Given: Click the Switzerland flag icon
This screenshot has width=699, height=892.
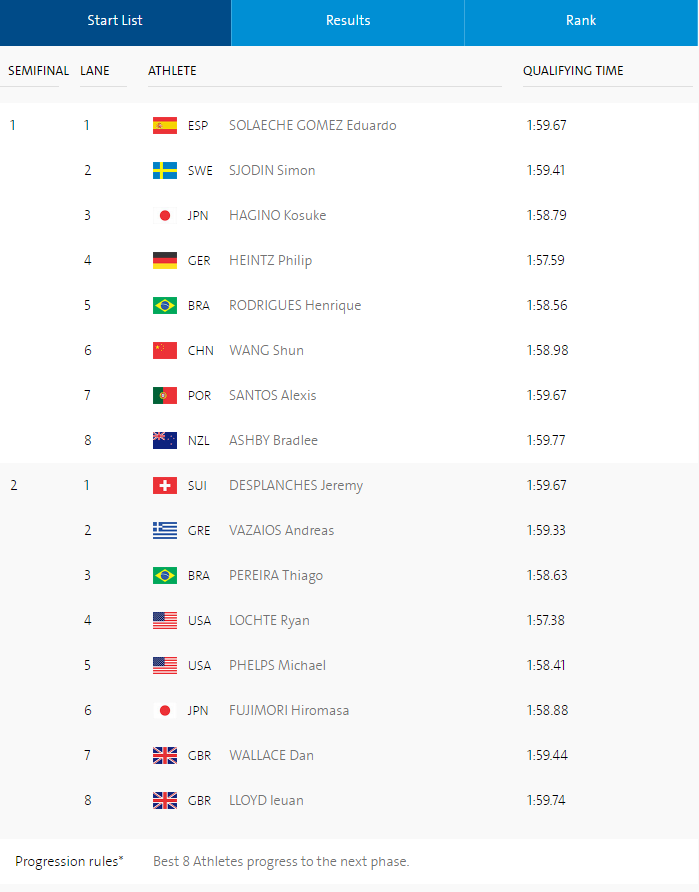Looking at the screenshot, I should [165, 485].
